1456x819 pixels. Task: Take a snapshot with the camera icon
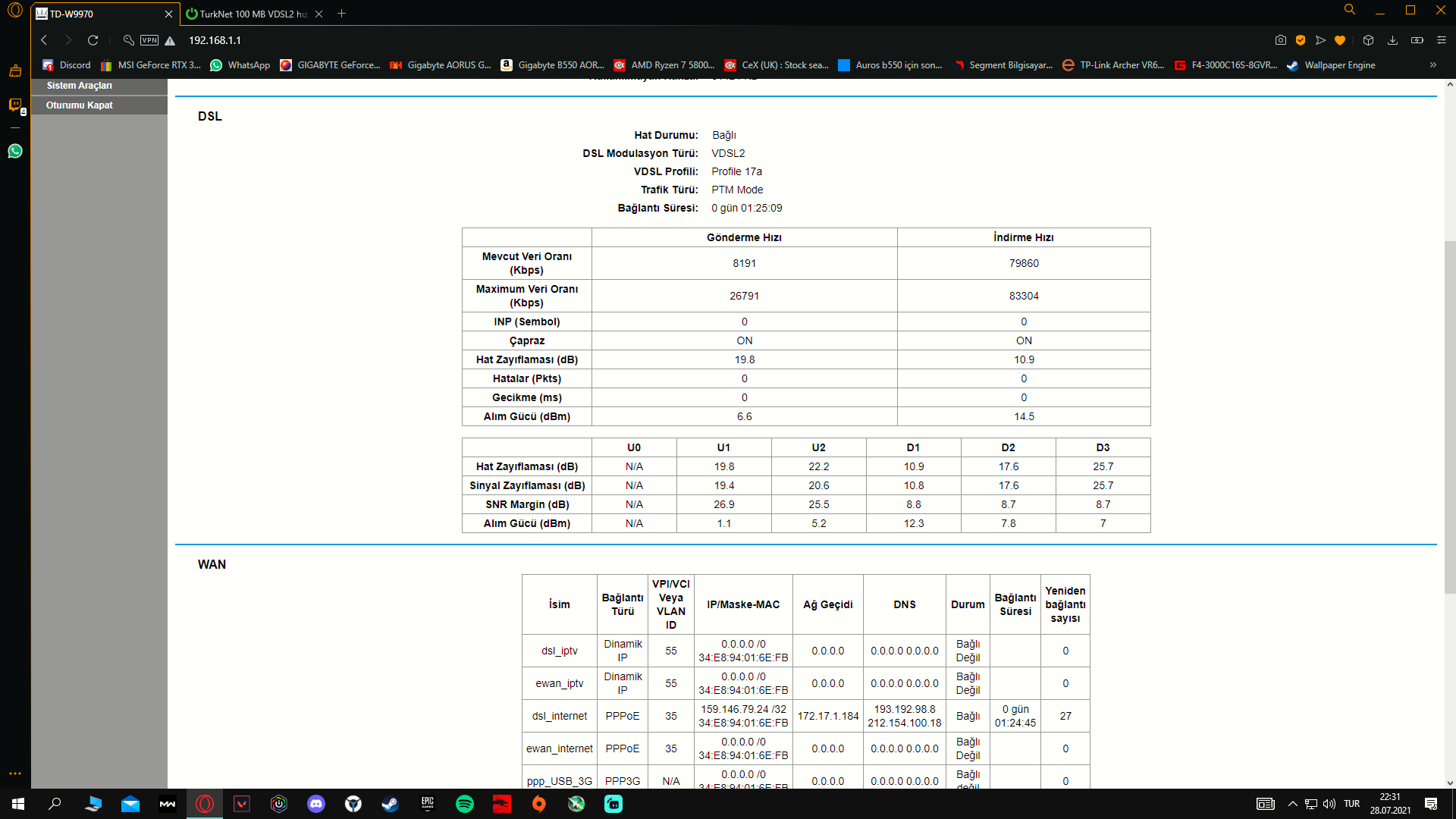(1281, 40)
